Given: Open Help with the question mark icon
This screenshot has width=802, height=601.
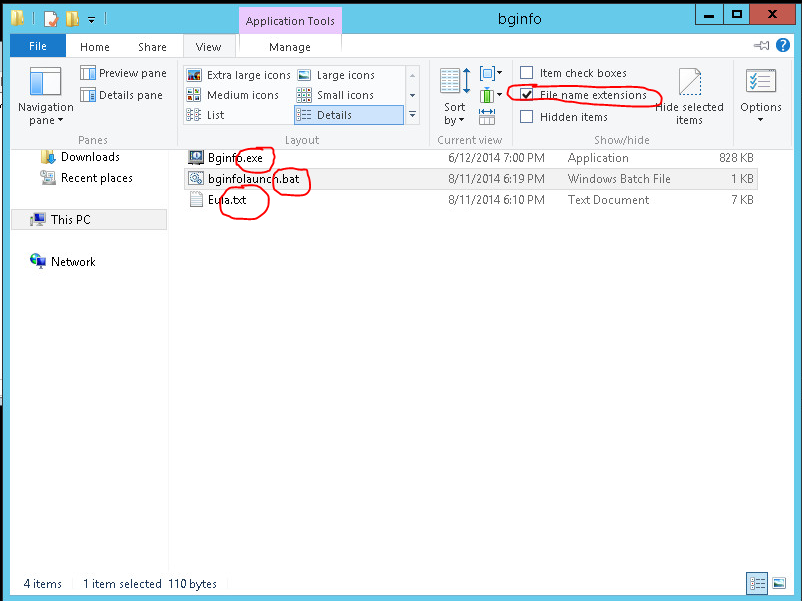Looking at the screenshot, I should click(783, 46).
